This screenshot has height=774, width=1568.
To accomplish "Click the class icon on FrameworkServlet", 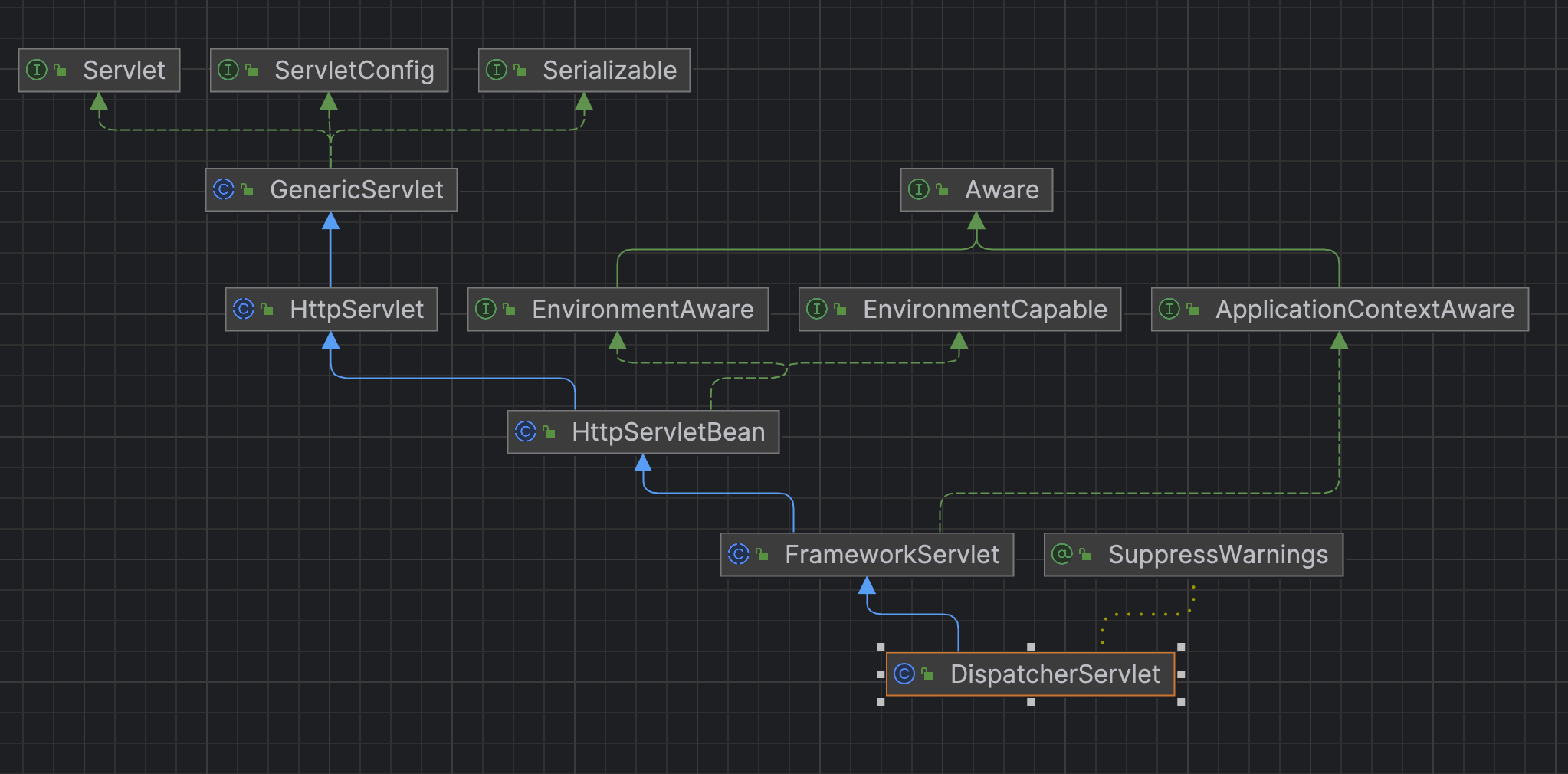I will [x=739, y=554].
